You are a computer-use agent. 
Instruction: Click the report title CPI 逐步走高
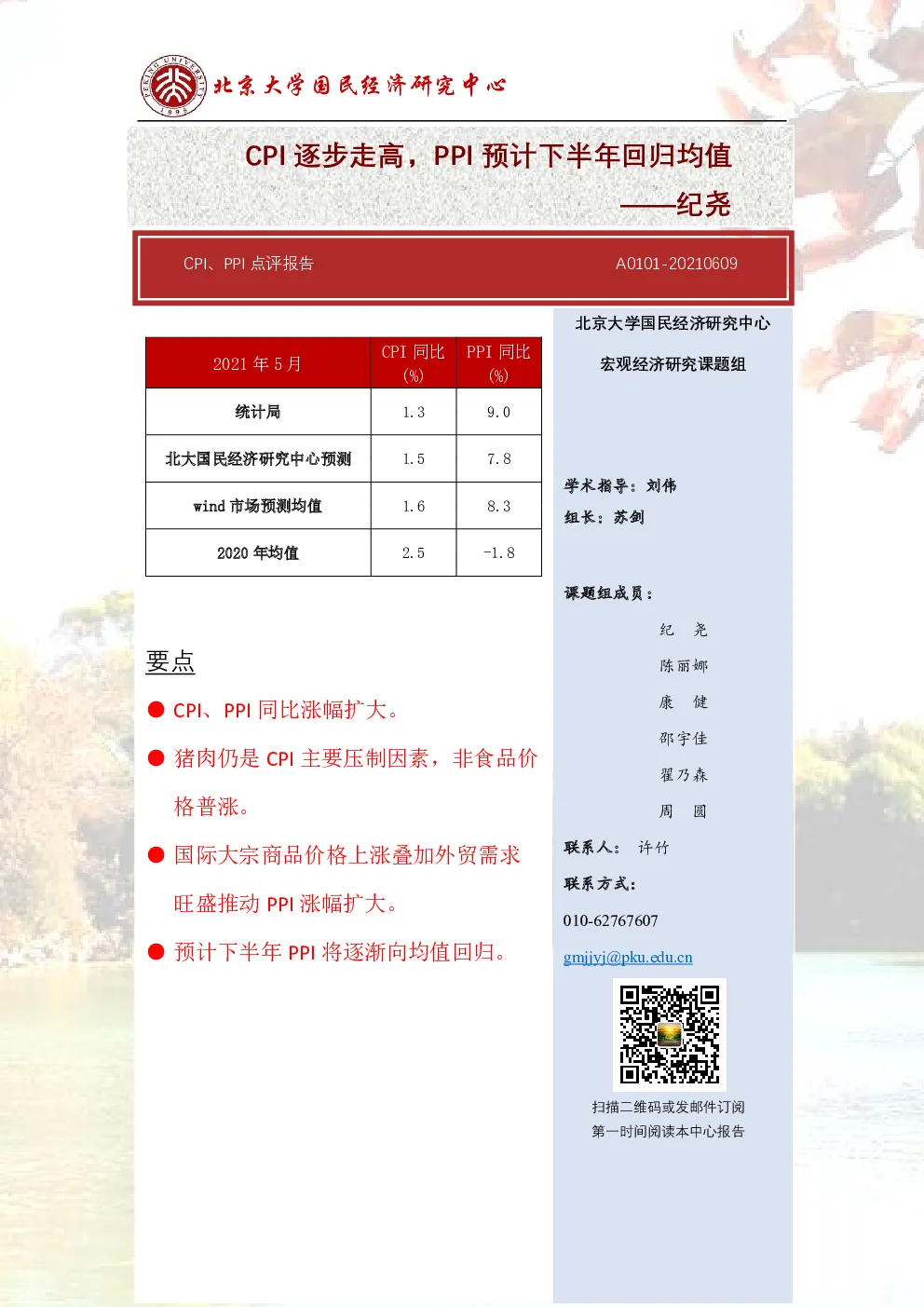(x=324, y=156)
